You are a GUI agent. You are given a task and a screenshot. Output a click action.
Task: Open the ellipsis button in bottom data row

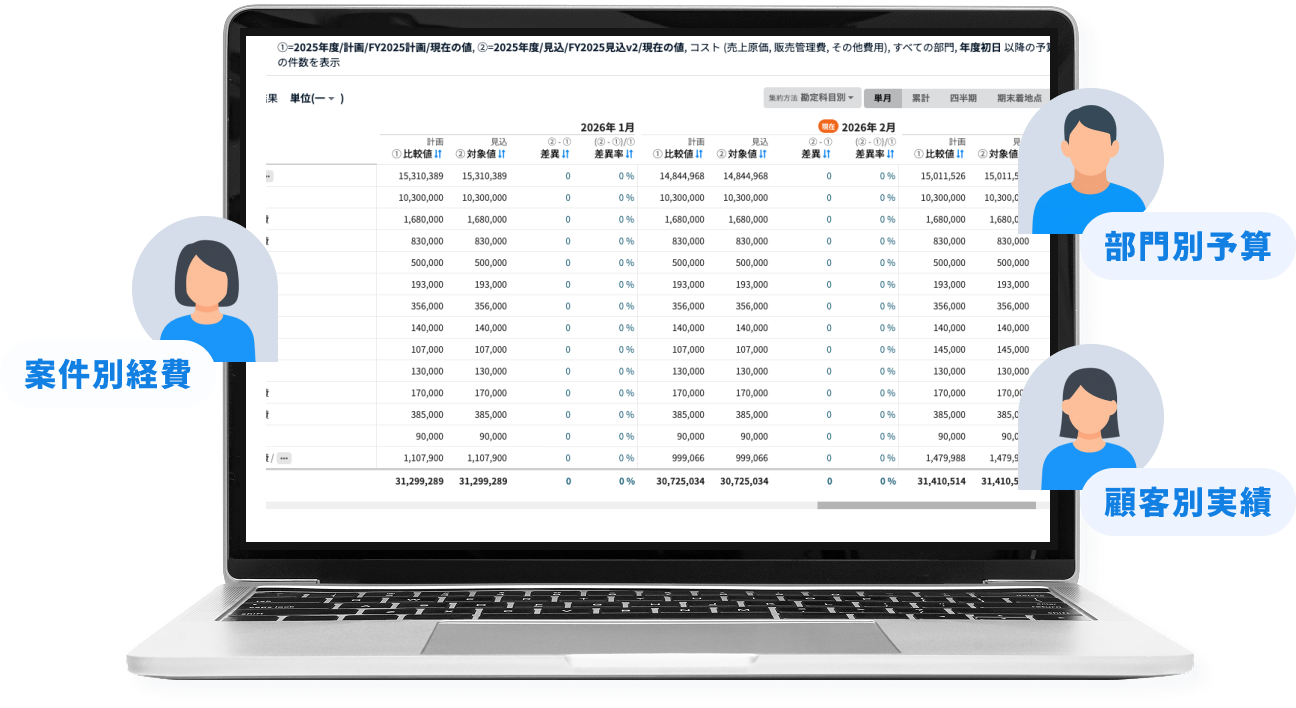point(284,458)
